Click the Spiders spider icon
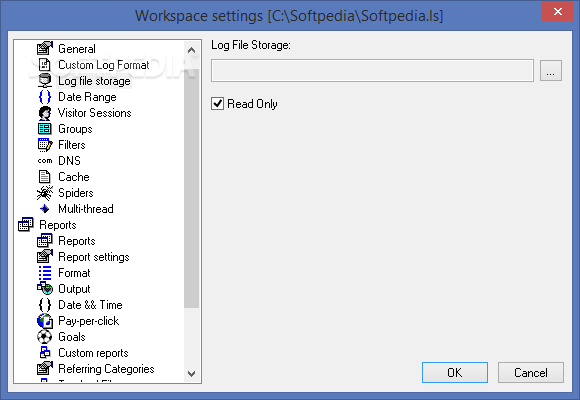This screenshot has width=580, height=400. coord(45,193)
